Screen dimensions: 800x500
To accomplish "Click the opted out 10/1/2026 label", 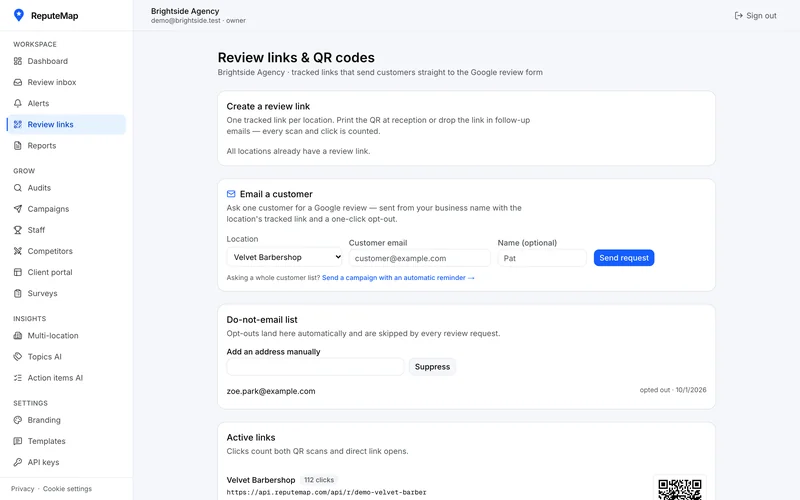I will (673, 390).
